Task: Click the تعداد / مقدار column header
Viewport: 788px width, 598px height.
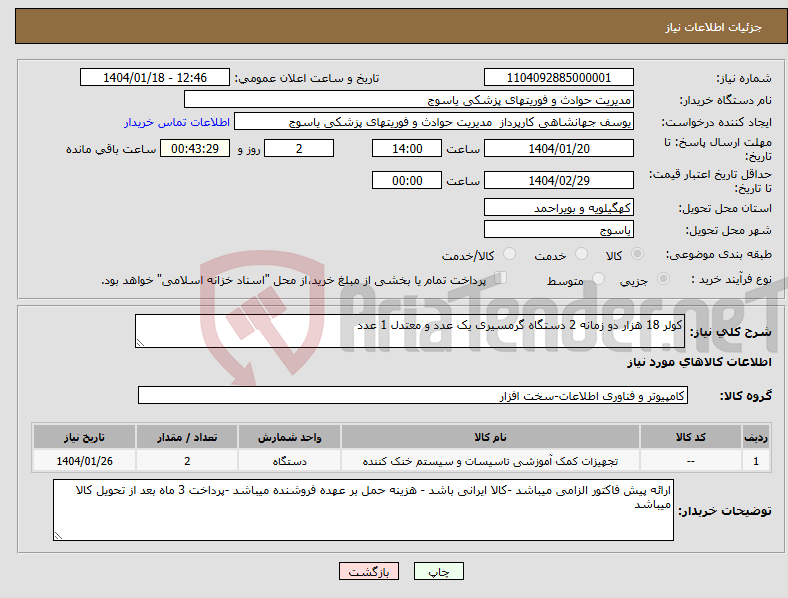Action: point(187,437)
